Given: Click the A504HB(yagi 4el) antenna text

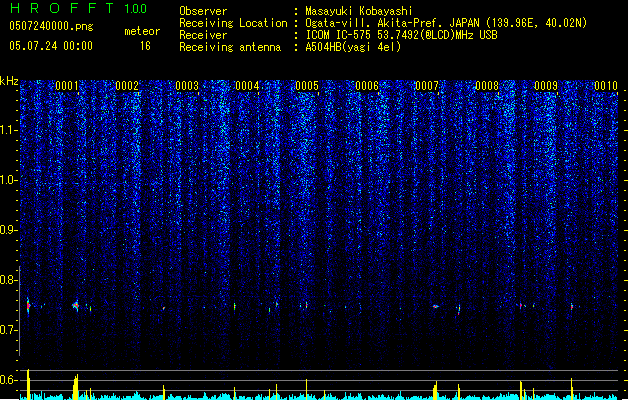Looking at the screenshot, I should (x=353, y=47).
